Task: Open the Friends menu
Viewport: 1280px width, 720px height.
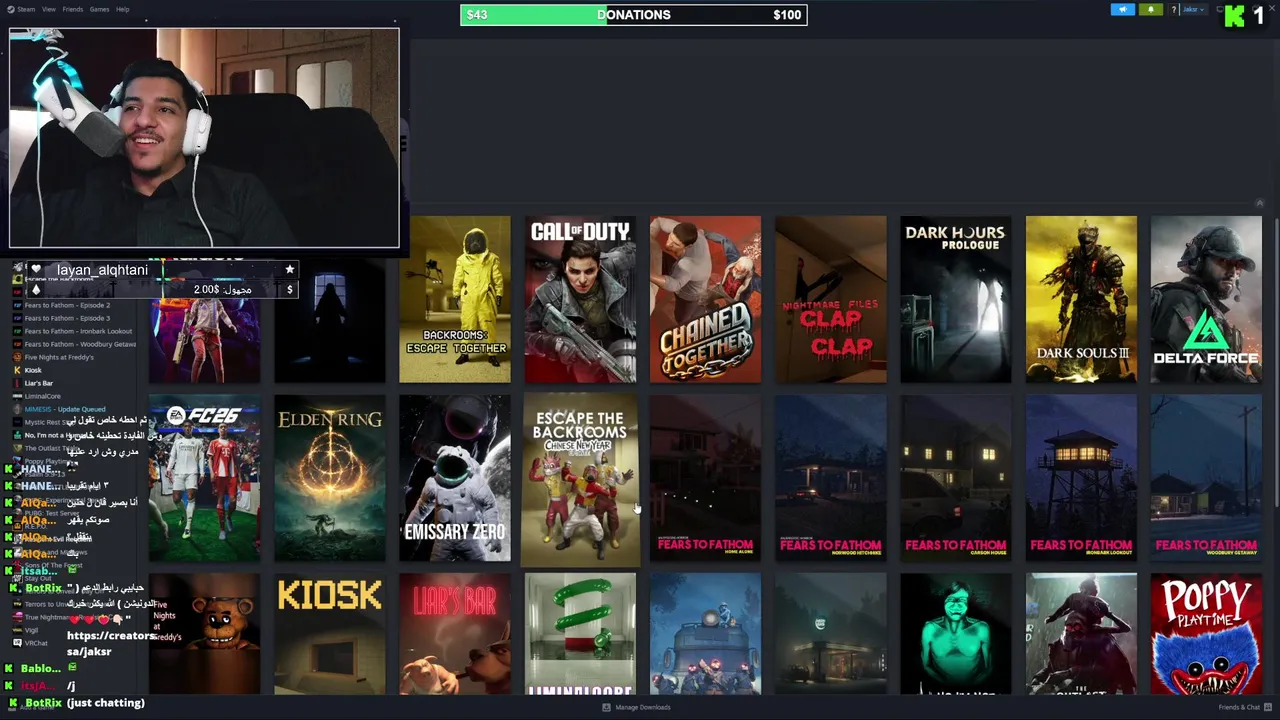Action: [x=73, y=9]
